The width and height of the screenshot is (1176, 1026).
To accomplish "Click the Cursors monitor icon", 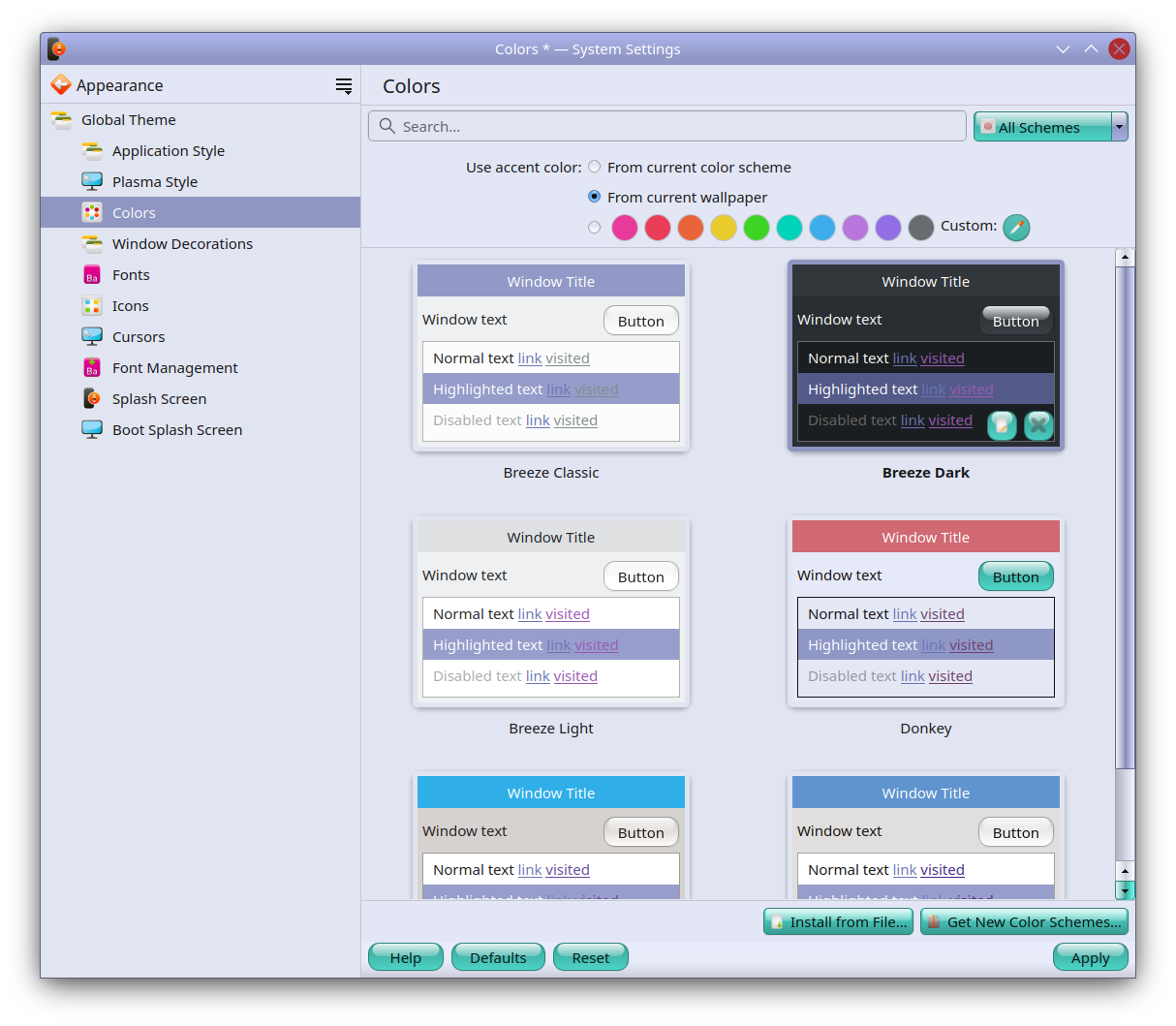I will 92,337.
